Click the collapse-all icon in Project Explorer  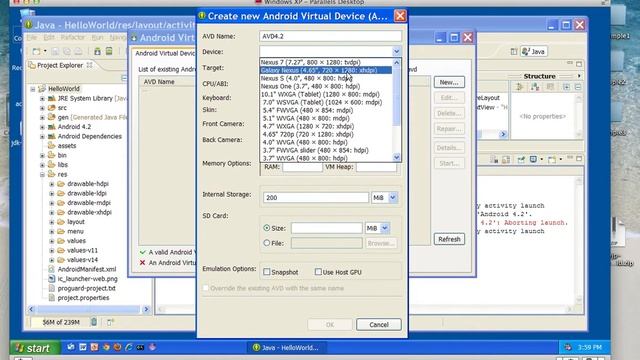pyautogui.click(x=124, y=78)
